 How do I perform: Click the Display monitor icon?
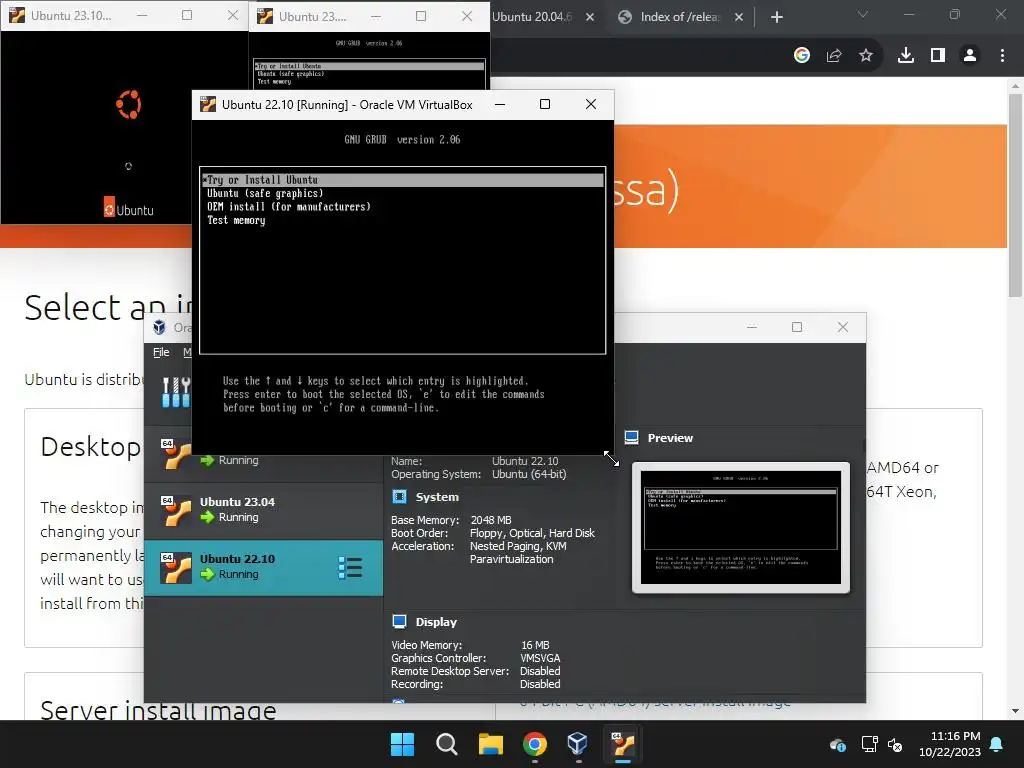point(399,621)
